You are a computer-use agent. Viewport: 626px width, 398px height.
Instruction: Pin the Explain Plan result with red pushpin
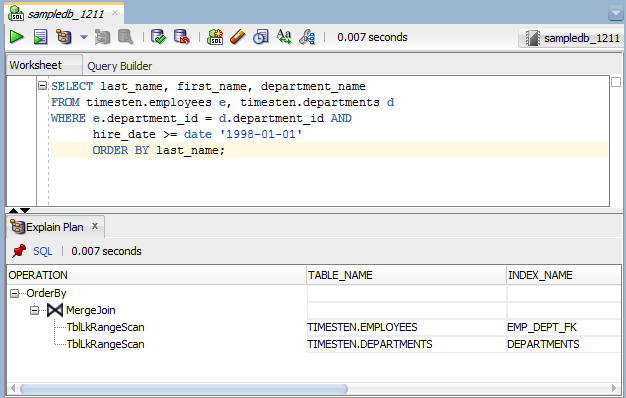pos(19,251)
